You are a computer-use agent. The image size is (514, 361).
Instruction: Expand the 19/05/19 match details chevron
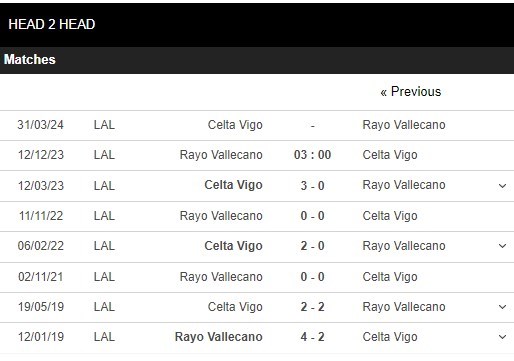[502, 307]
